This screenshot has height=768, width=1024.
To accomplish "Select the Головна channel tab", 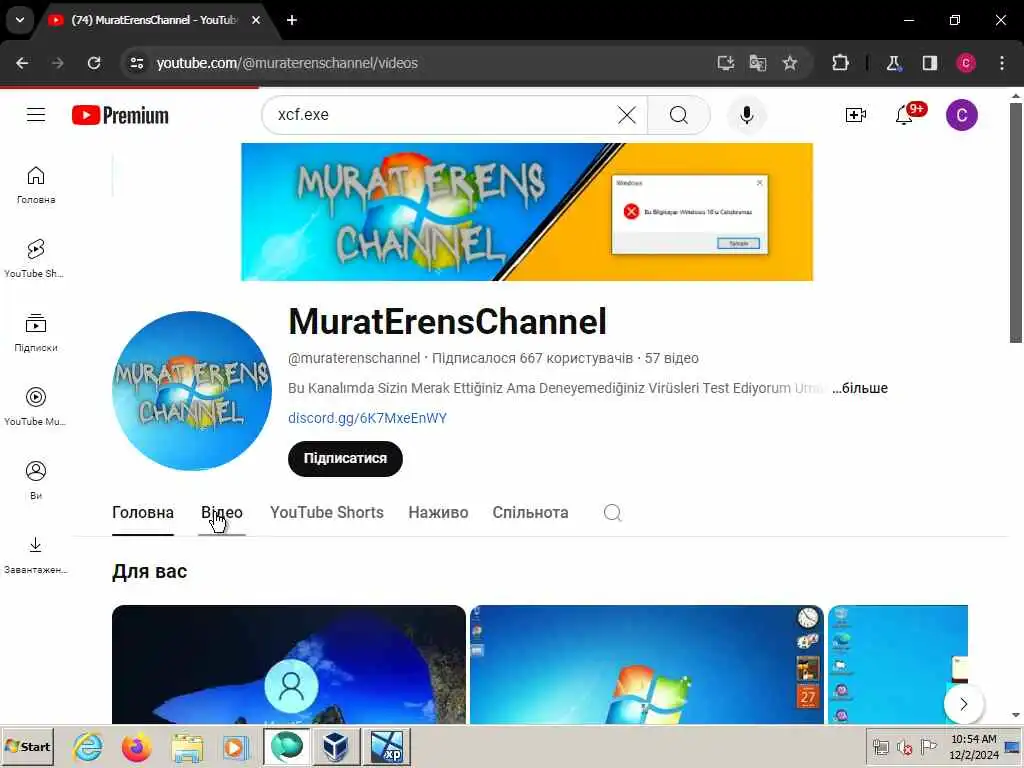I will (142, 513).
